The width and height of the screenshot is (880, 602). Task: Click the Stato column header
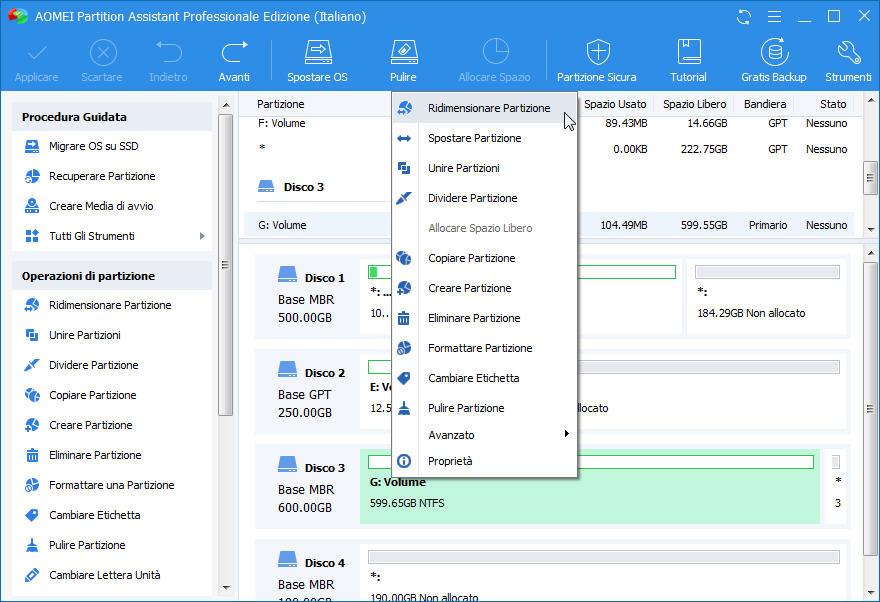pyautogui.click(x=833, y=104)
